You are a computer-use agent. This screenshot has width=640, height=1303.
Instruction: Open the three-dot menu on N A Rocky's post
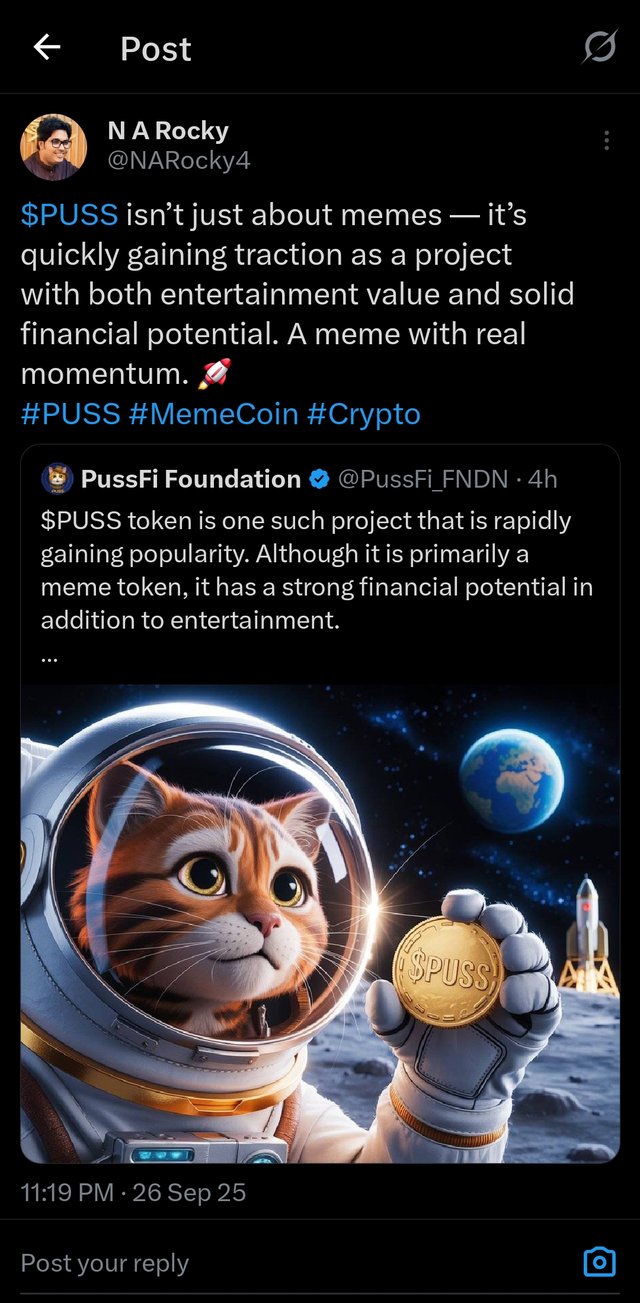tap(607, 139)
